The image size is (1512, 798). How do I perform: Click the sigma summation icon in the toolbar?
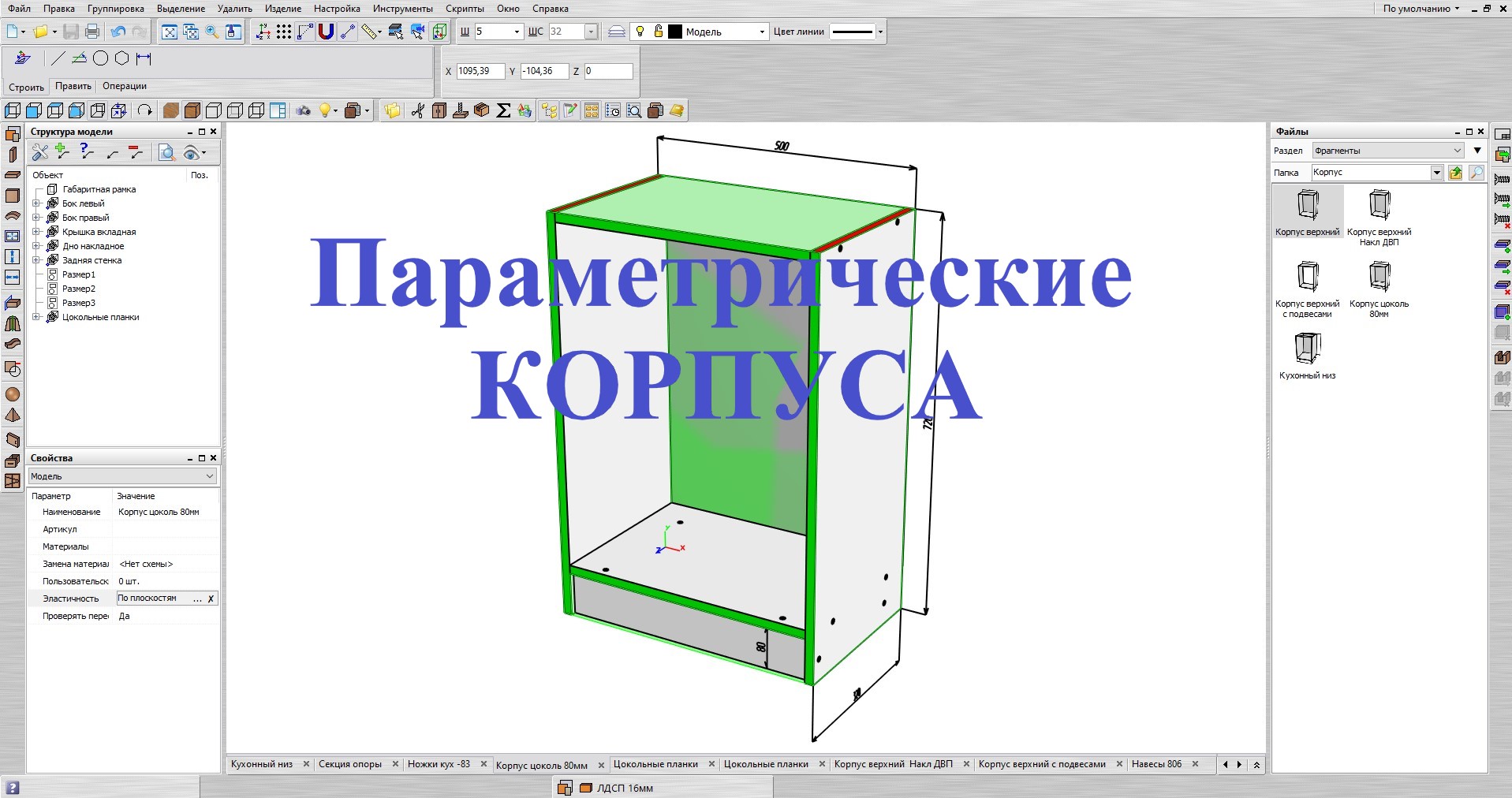pyautogui.click(x=502, y=110)
